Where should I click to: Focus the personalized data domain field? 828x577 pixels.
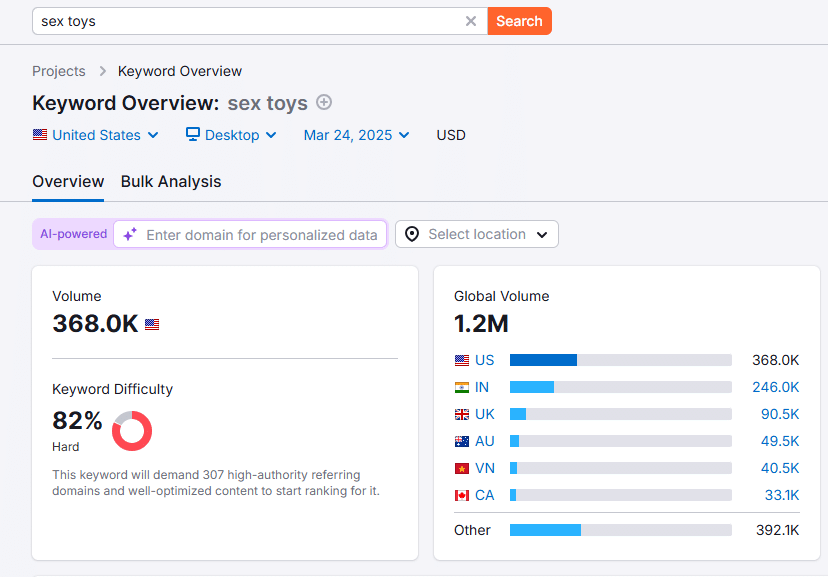[250, 234]
